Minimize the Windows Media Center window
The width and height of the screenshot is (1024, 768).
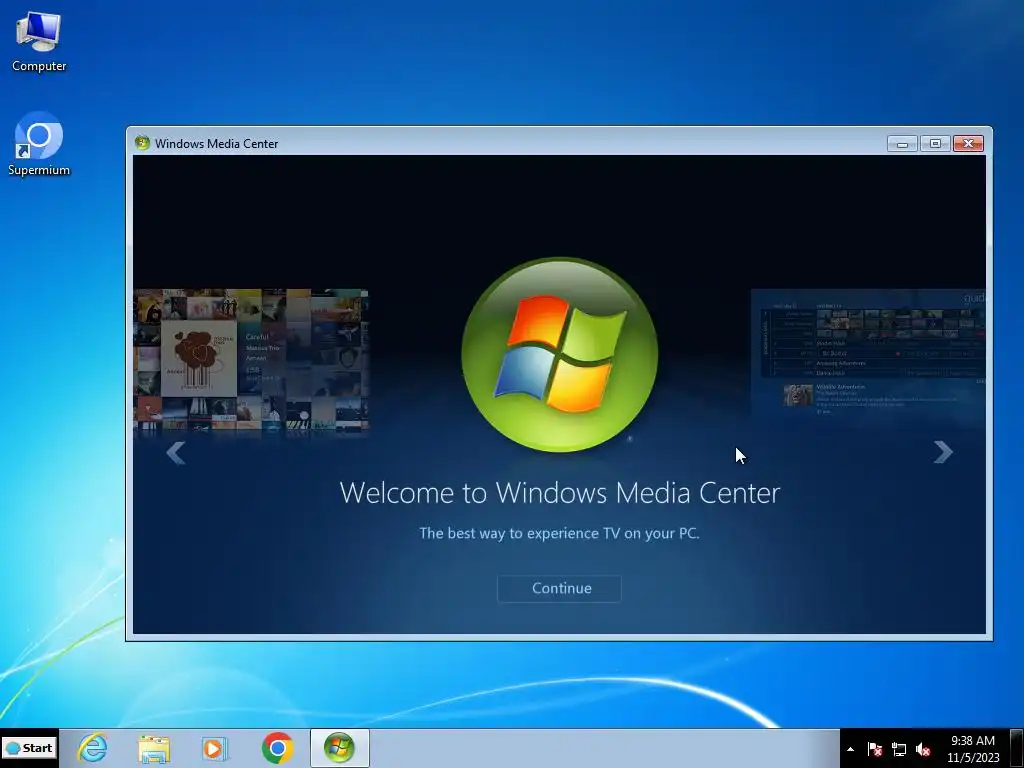pyautogui.click(x=902, y=144)
